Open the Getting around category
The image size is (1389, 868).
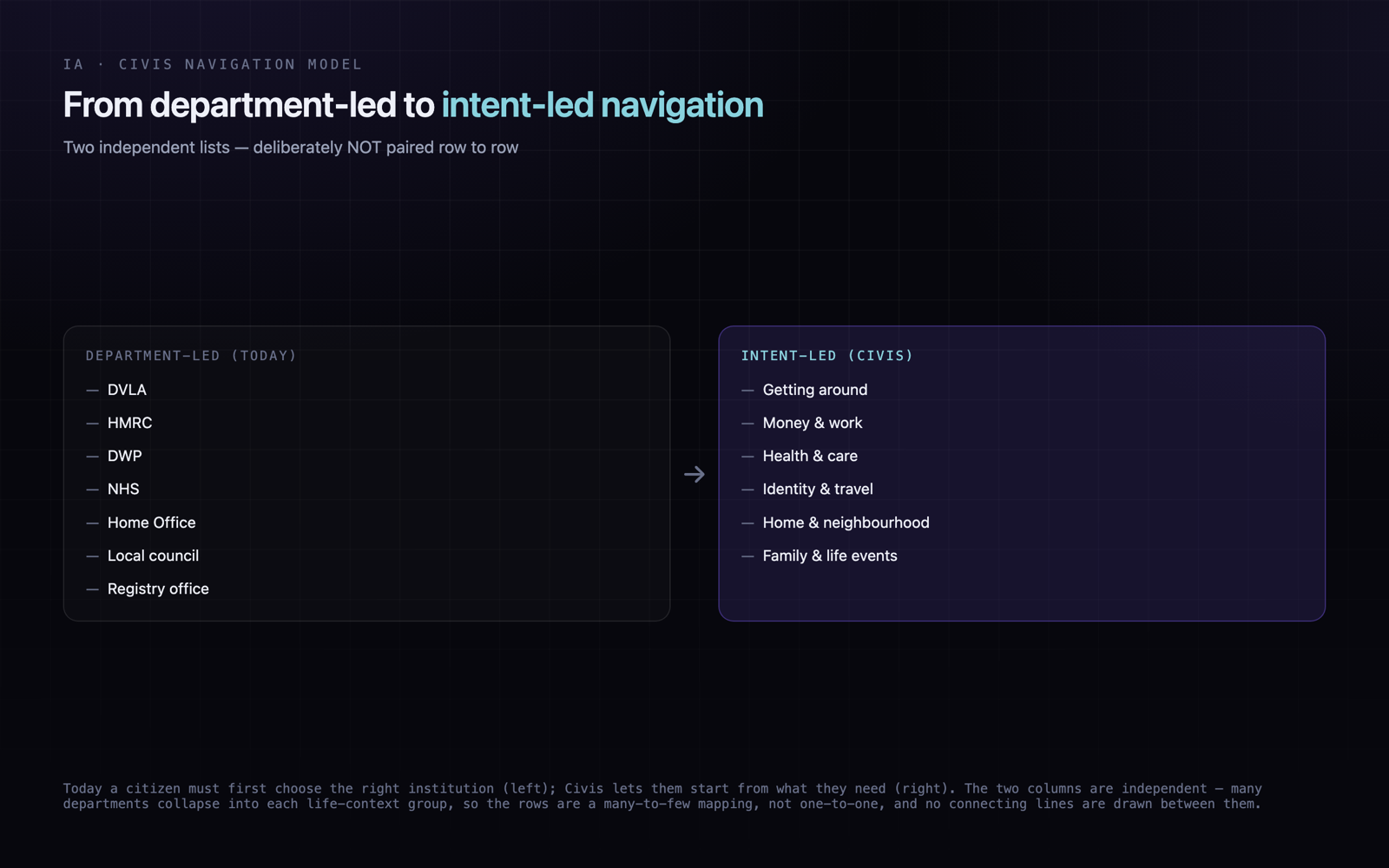point(815,390)
